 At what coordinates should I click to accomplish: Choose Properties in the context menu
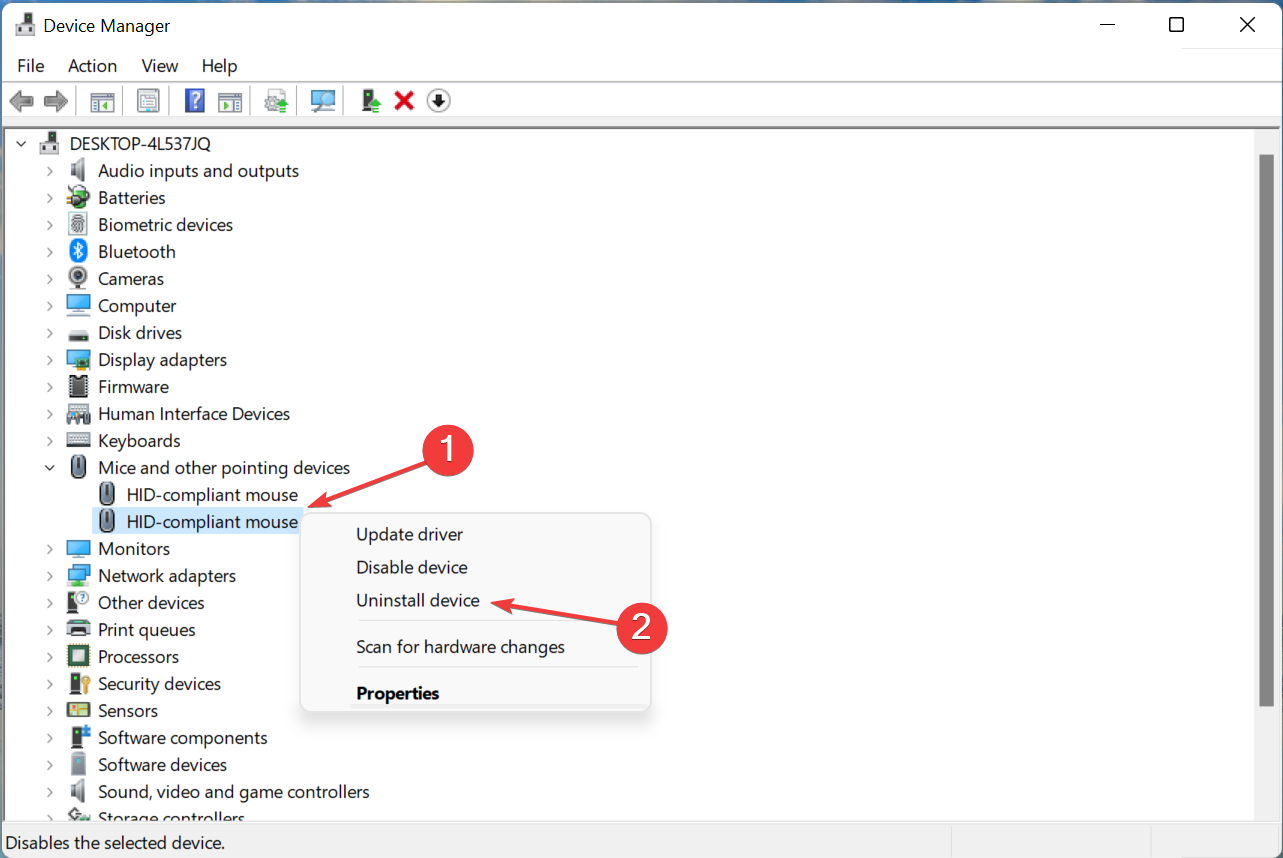pos(398,693)
